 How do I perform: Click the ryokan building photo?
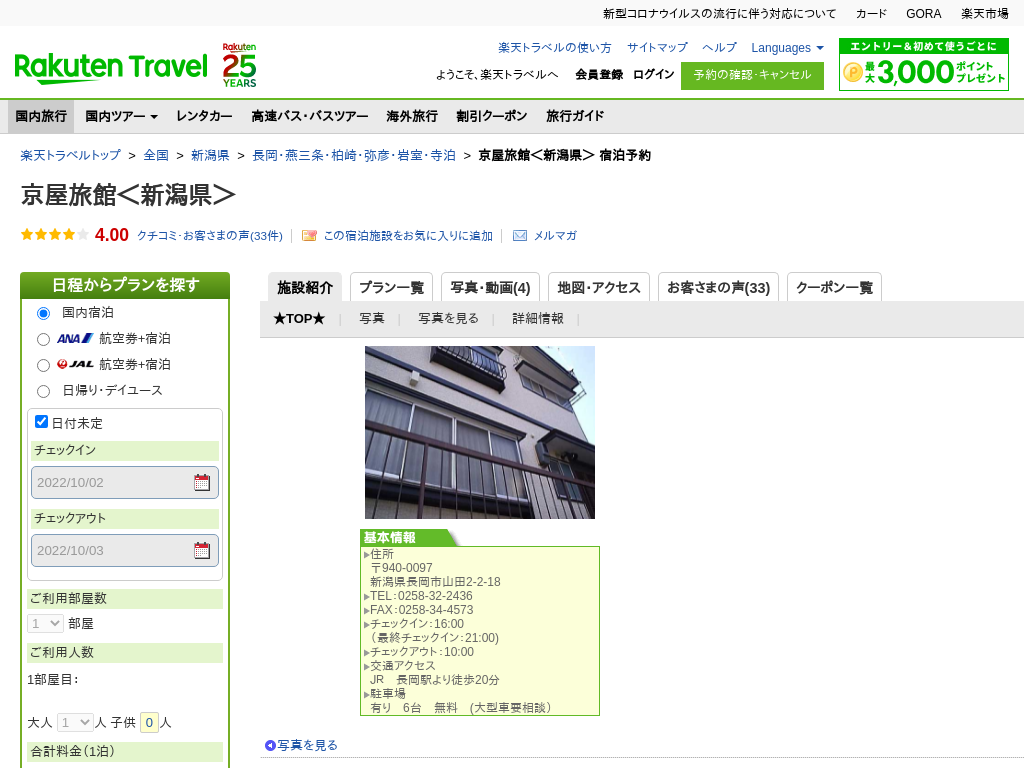point(479,432)
